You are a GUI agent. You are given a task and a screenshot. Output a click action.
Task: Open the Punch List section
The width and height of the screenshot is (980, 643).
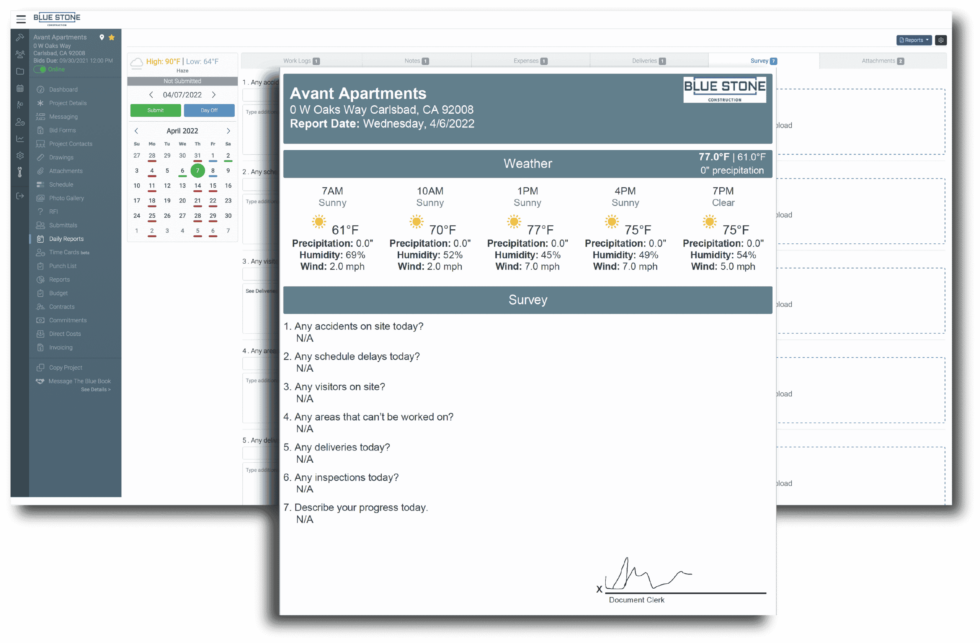tap(67, 266)
